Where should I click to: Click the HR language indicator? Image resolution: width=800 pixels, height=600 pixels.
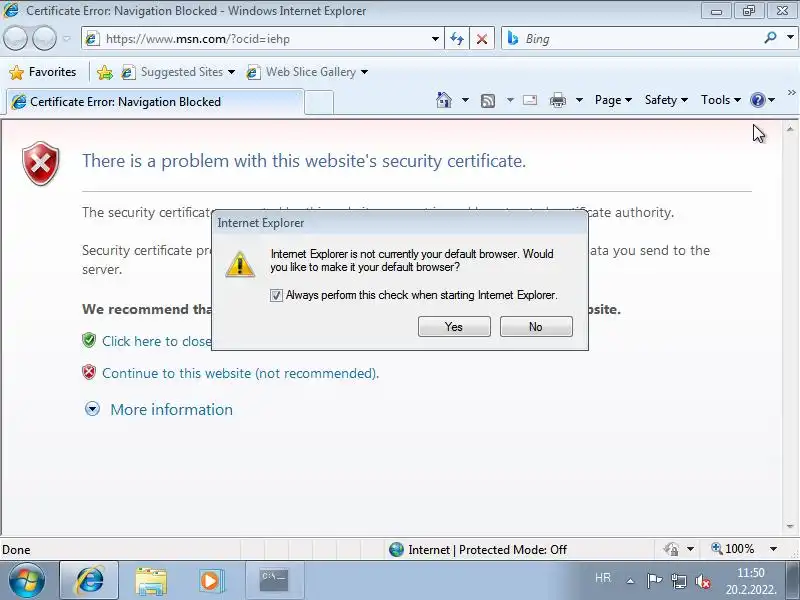603,578
